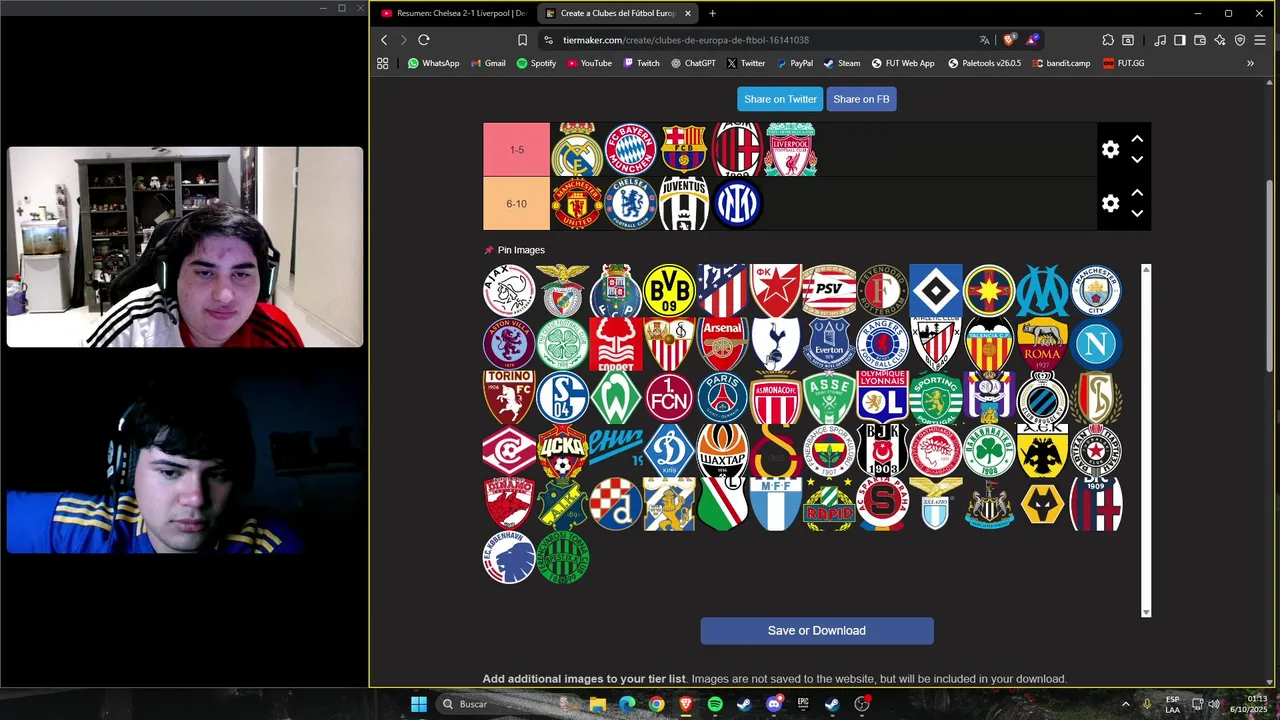Move the 1-5 tier row down
Viewport: 1280px width, 720px height.
point(1137,159)
